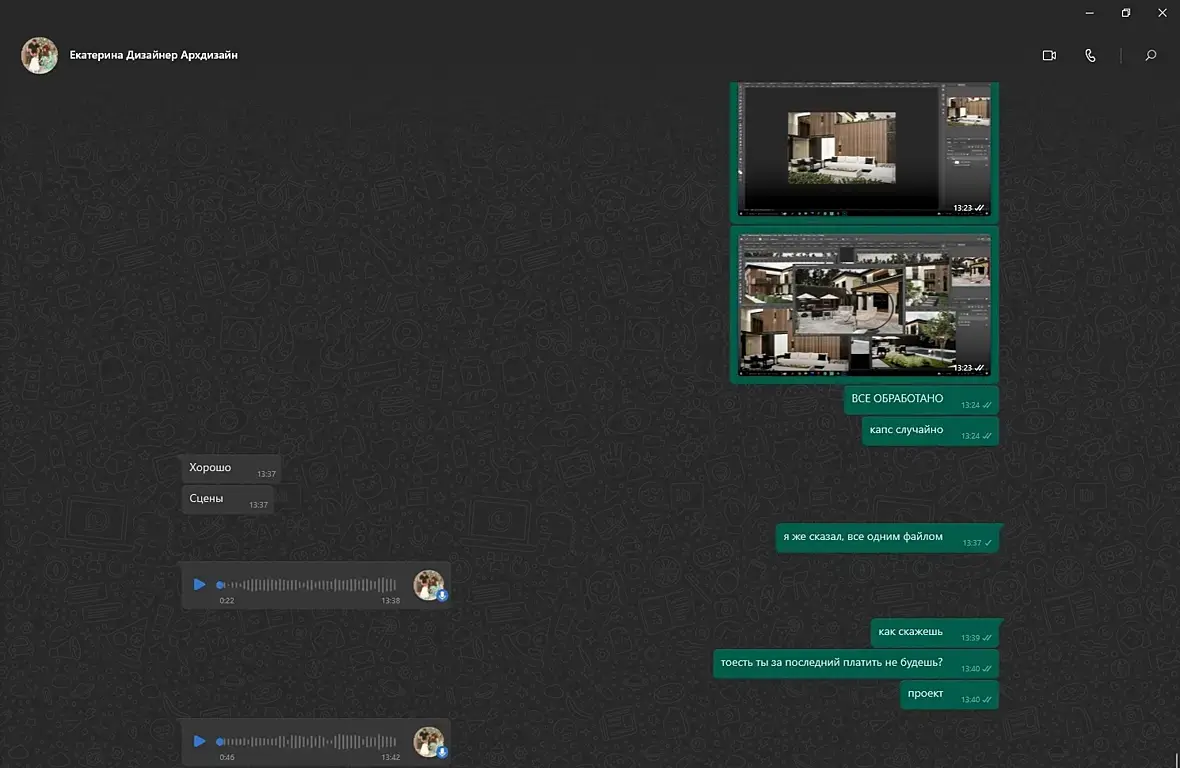Select message 'тоесть ты за последний платить не будешь?'
1180x768 pixels.
[856, 663]
